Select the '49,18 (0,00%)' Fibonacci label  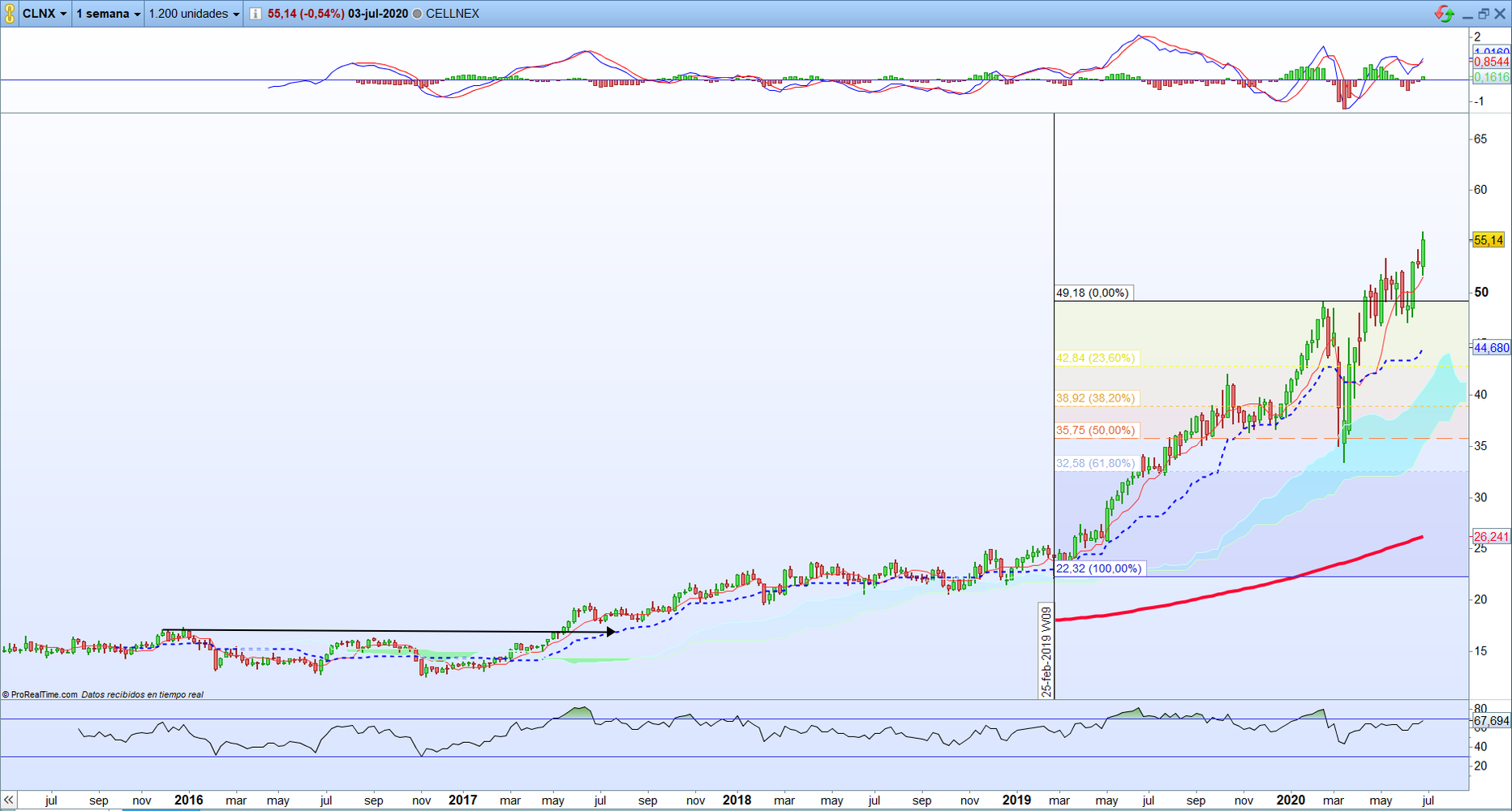coord(1093,293)
